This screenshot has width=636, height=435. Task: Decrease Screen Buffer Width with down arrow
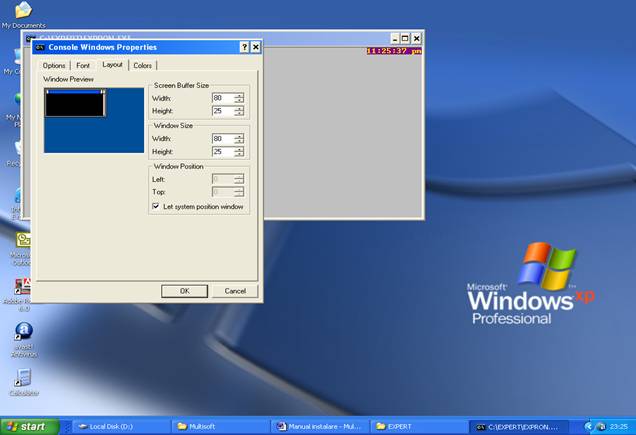239,101
